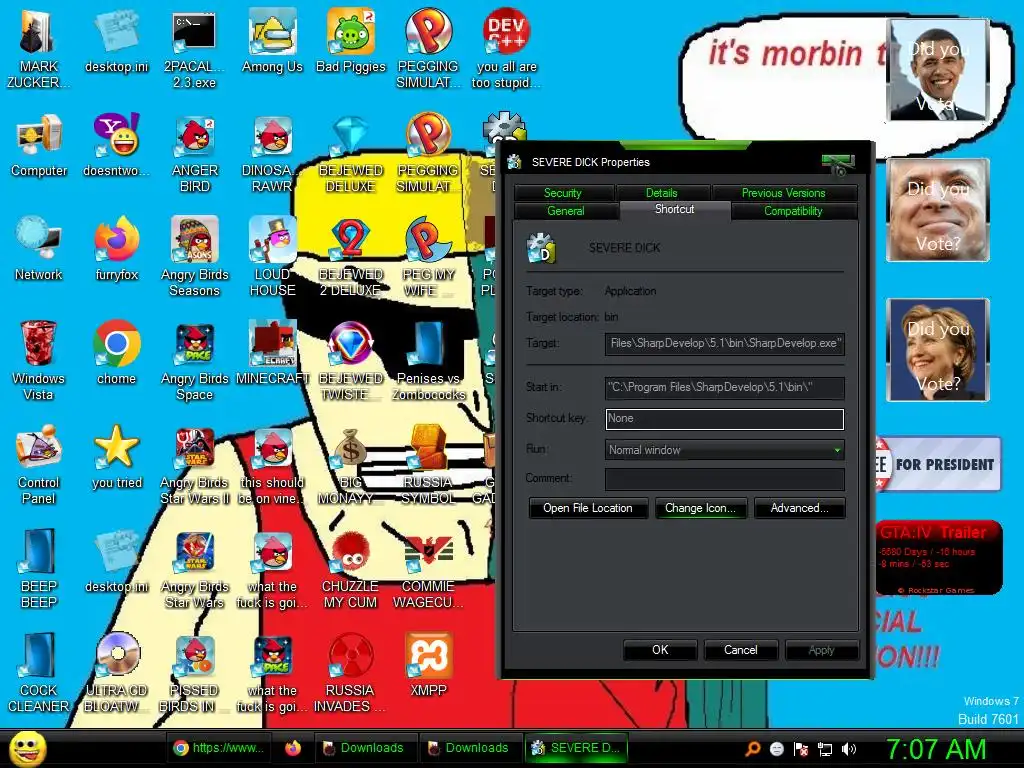Focus the Shortcut key field
Viewport: 1024px width, 768px height.
point(724,419)
